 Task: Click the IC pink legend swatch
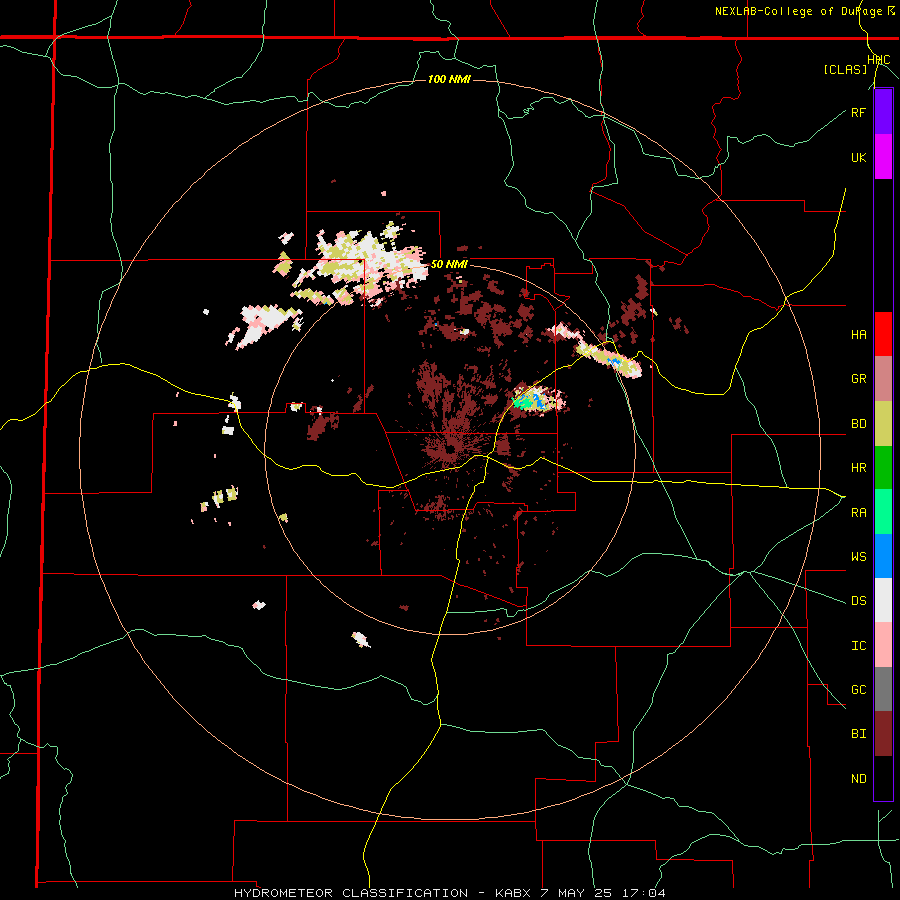coord(883,645)
